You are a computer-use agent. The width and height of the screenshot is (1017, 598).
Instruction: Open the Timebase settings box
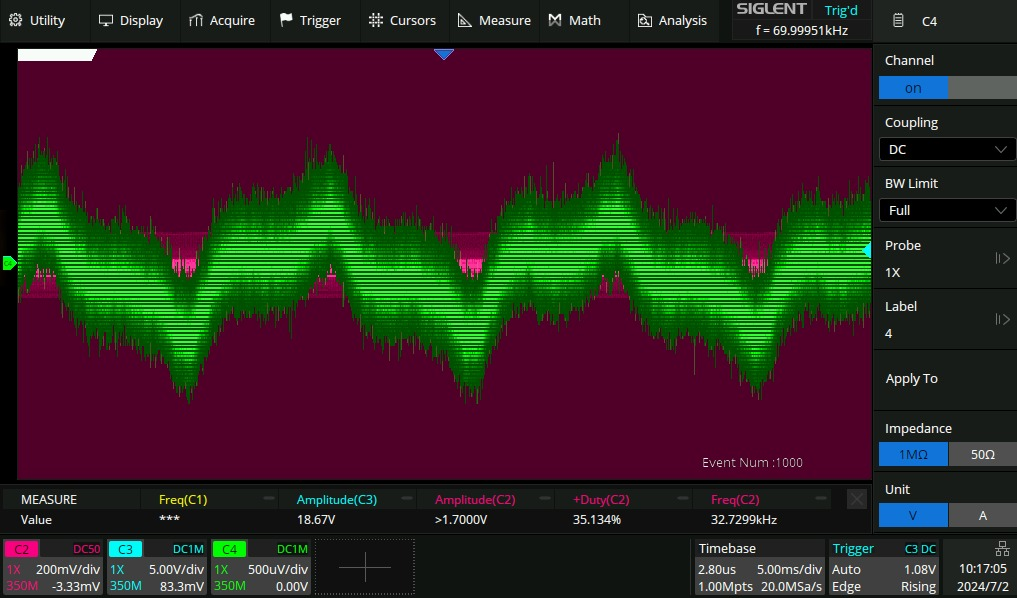(759, 567)
